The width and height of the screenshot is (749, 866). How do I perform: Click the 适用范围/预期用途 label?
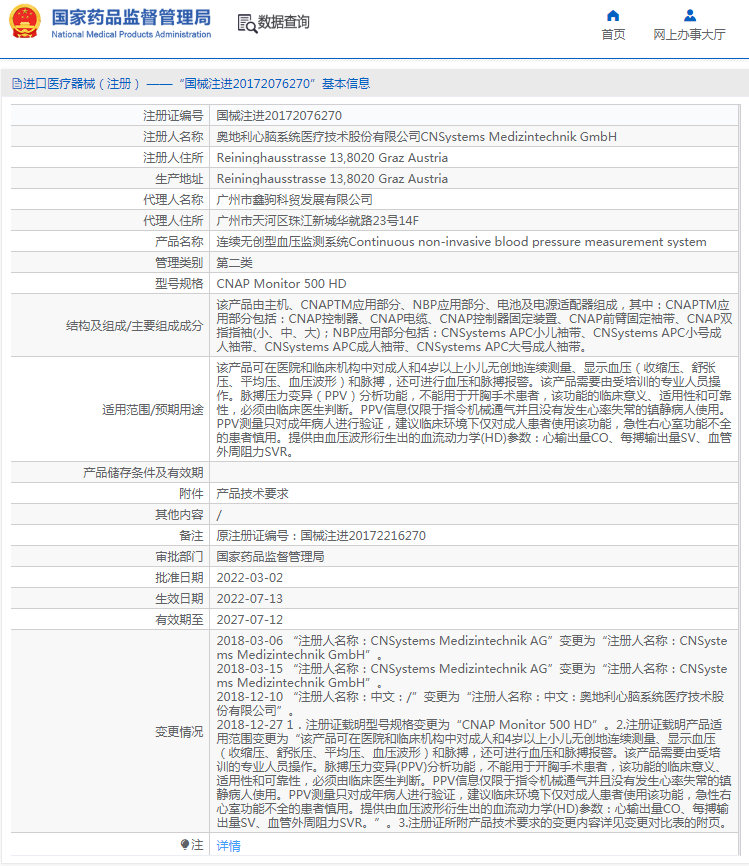tap(153, 410)
